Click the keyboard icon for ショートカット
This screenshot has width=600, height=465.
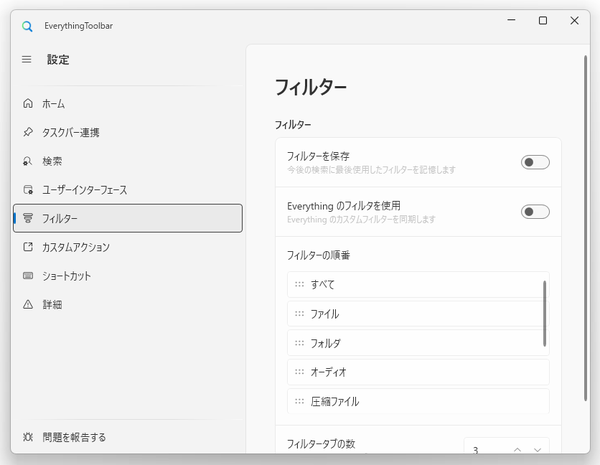click(x=28, y=276)
